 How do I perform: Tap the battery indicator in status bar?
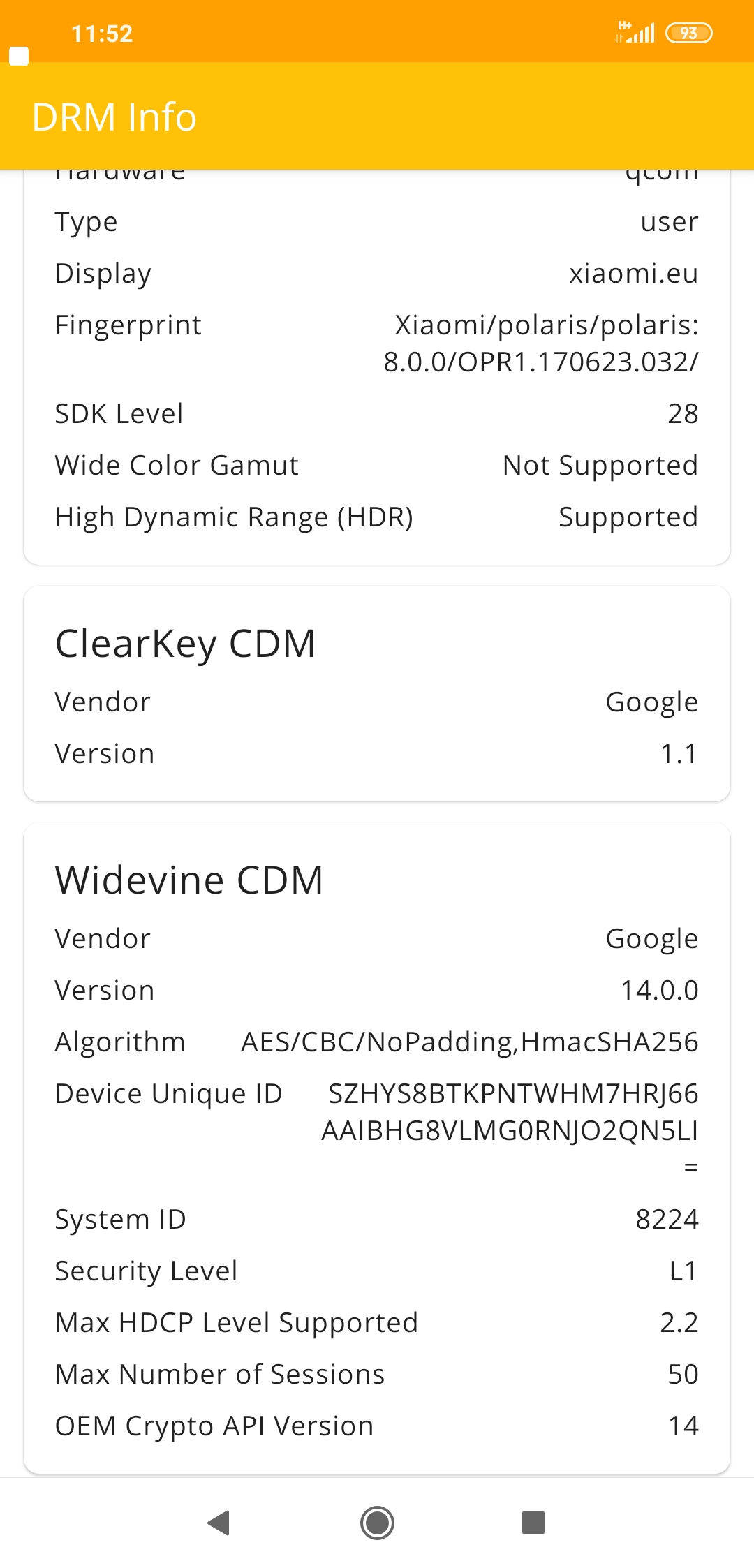click(688, 33)
